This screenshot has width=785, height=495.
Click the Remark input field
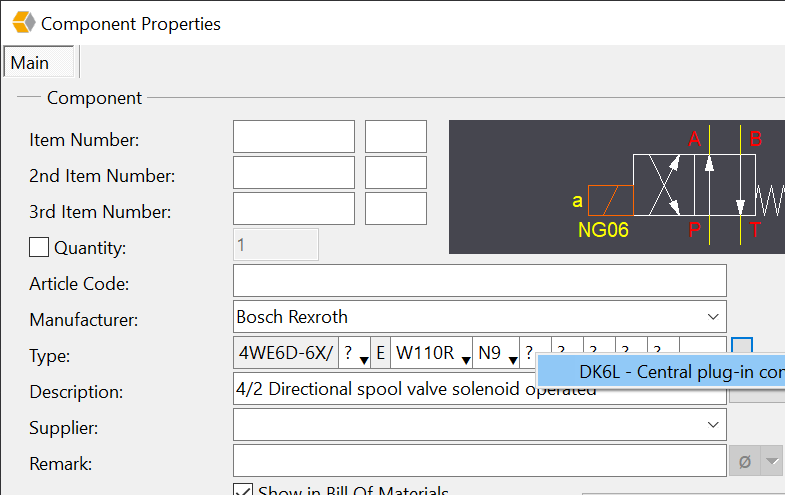(480, 460)
